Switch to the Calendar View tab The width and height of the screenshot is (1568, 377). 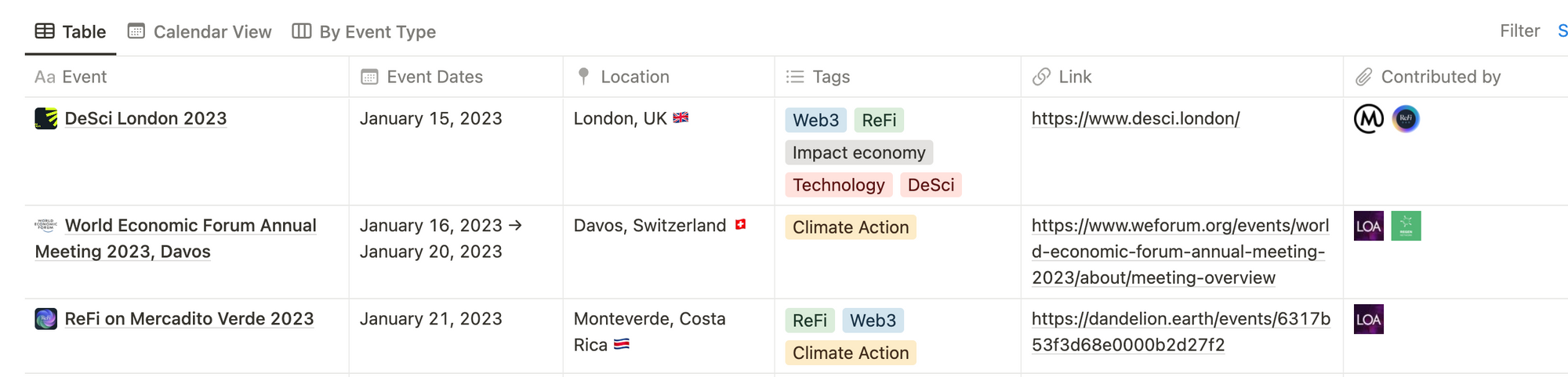[200, 32]
